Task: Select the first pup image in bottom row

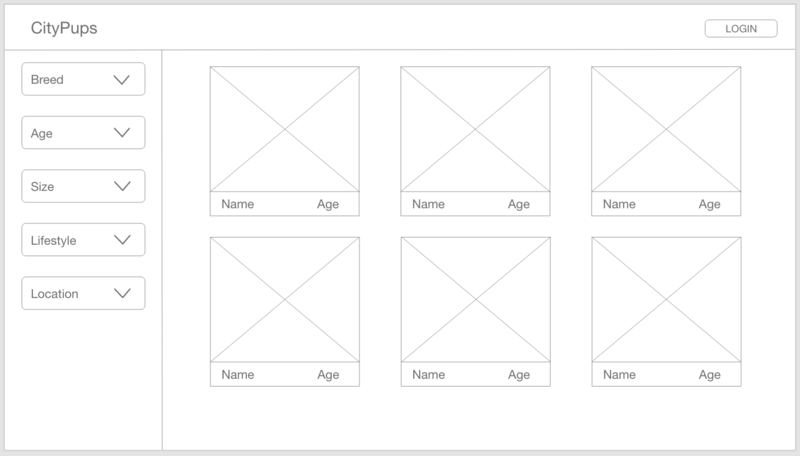Action: click(x=285, y=299)
